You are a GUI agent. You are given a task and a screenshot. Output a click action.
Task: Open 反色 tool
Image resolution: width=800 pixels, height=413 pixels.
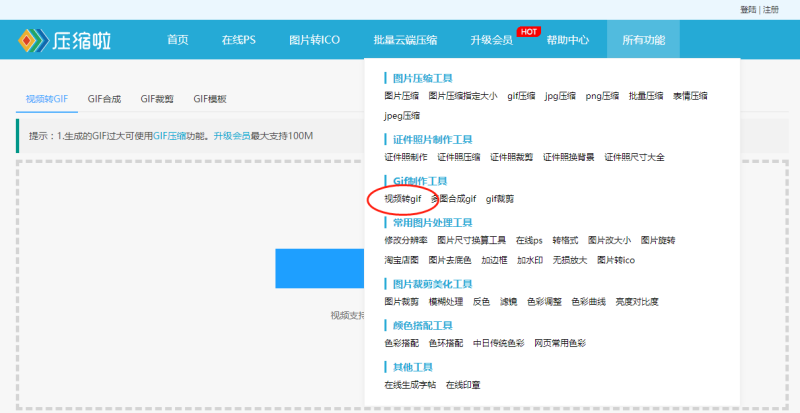(482, 302)
